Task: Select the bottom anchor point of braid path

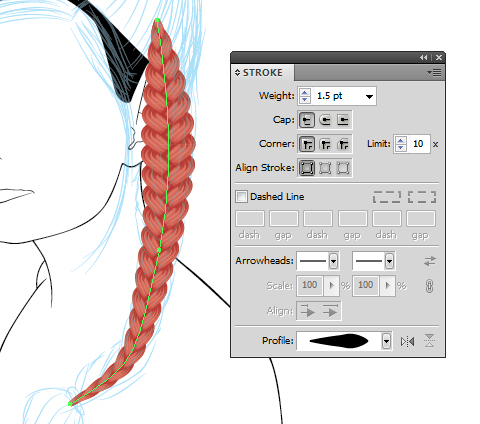Action: 70,404
